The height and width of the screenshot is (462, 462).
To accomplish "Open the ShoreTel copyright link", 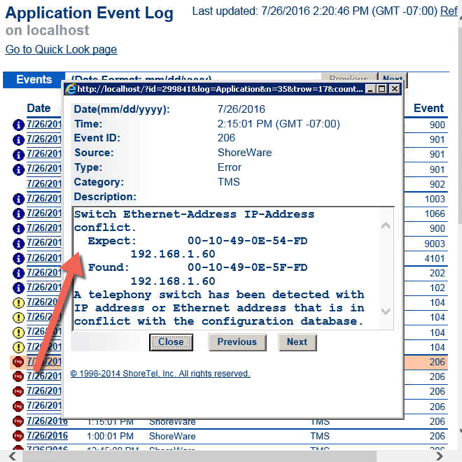I will click(160, 373).
